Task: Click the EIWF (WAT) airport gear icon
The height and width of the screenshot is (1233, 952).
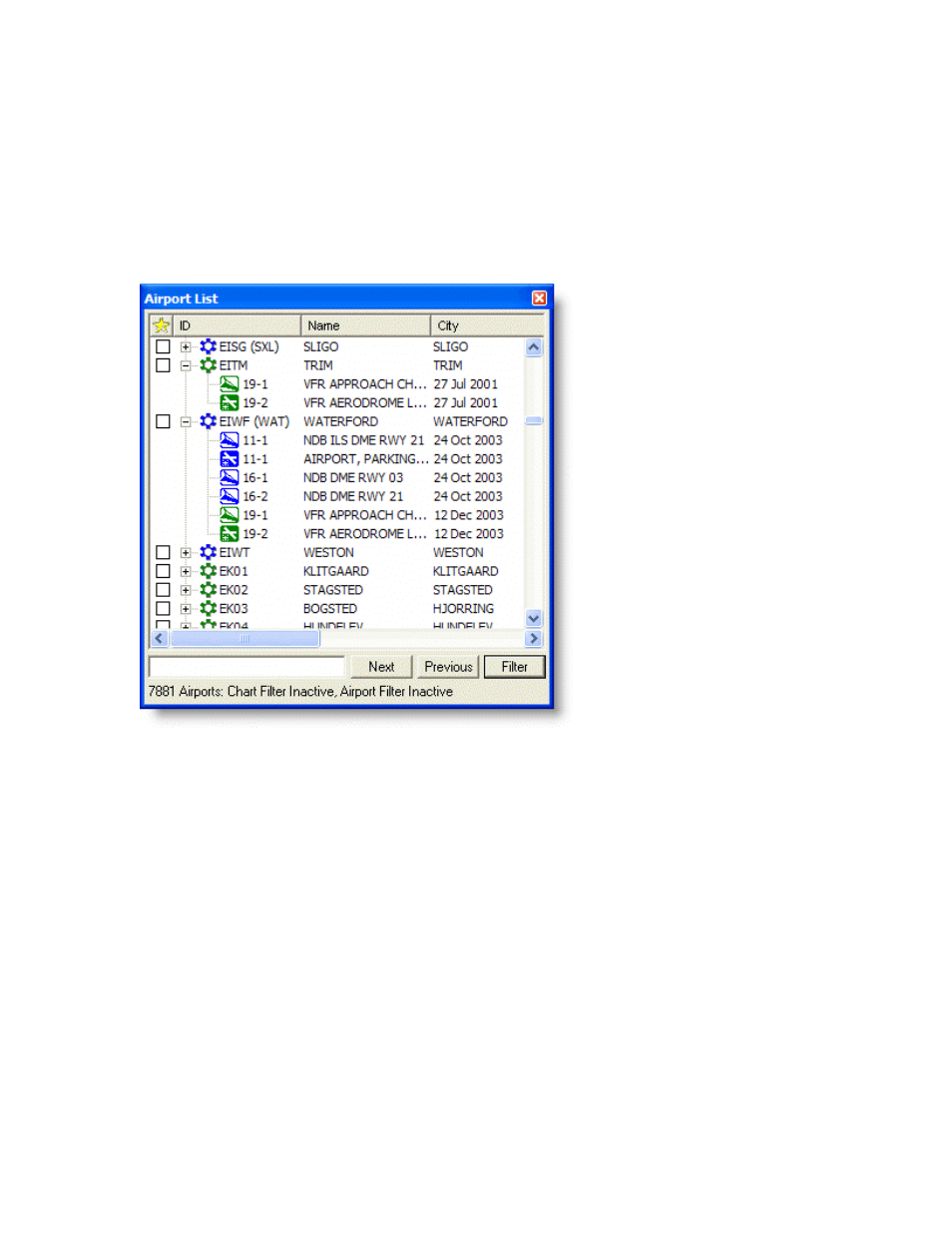Action: pyautogui.click(x=208, y=421)
